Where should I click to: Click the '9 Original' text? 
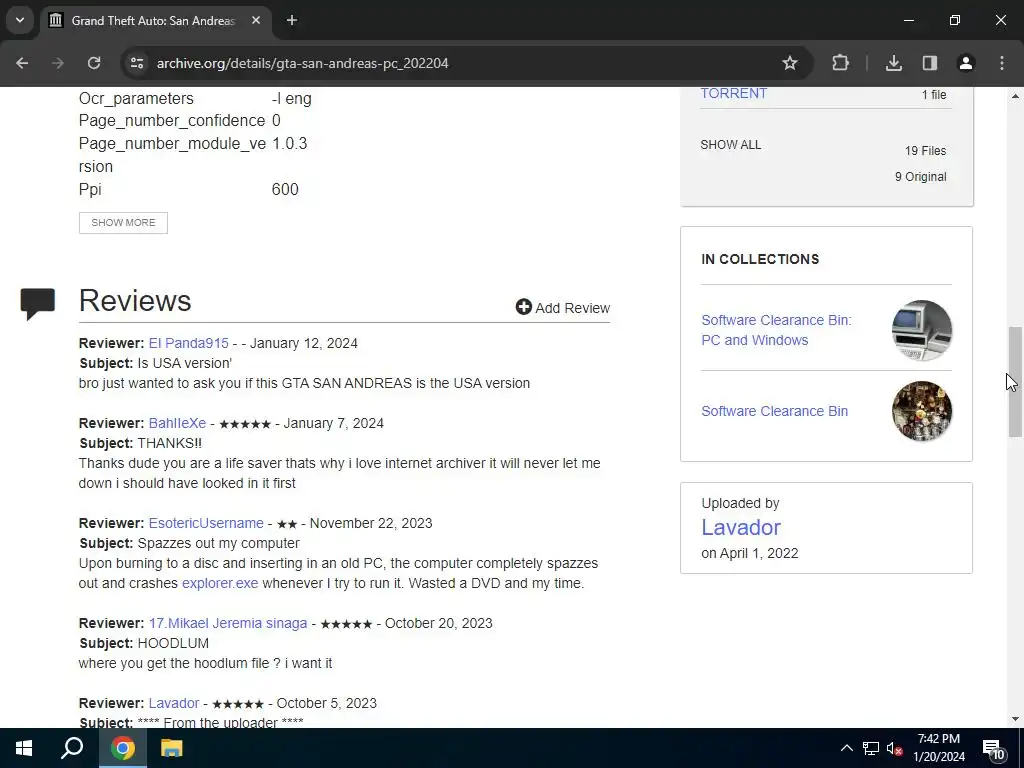(920, 177)
